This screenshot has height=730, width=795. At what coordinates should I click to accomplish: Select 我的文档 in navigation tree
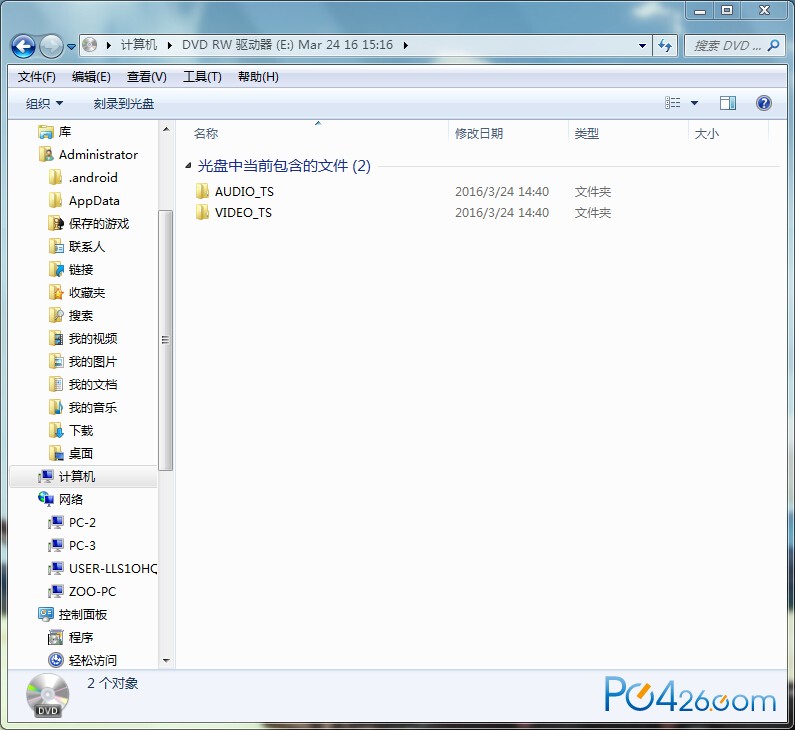83,384
